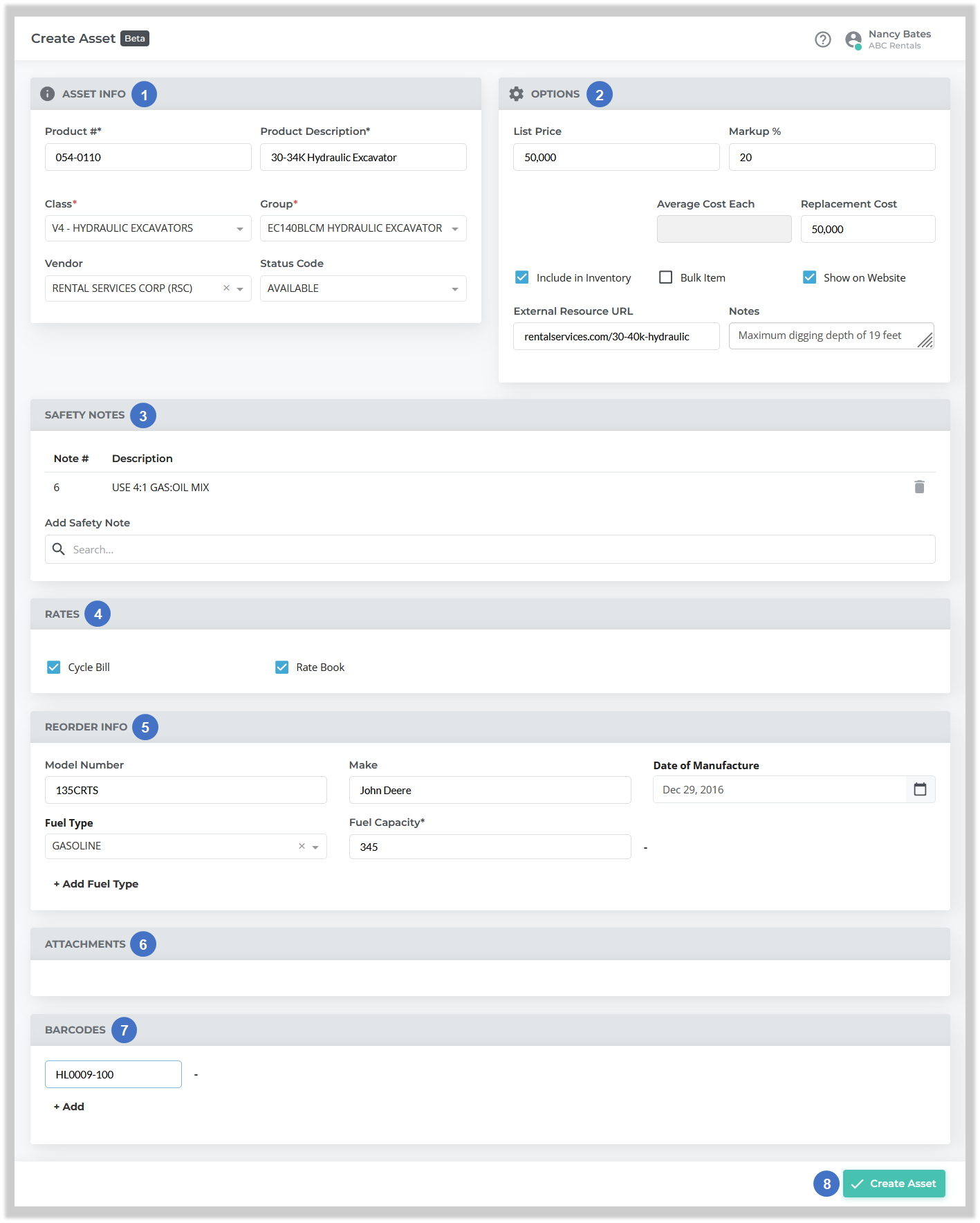980x1223 pixels.
Task: Click the Add Safety Note search field
Action: [x=490, y=549]
